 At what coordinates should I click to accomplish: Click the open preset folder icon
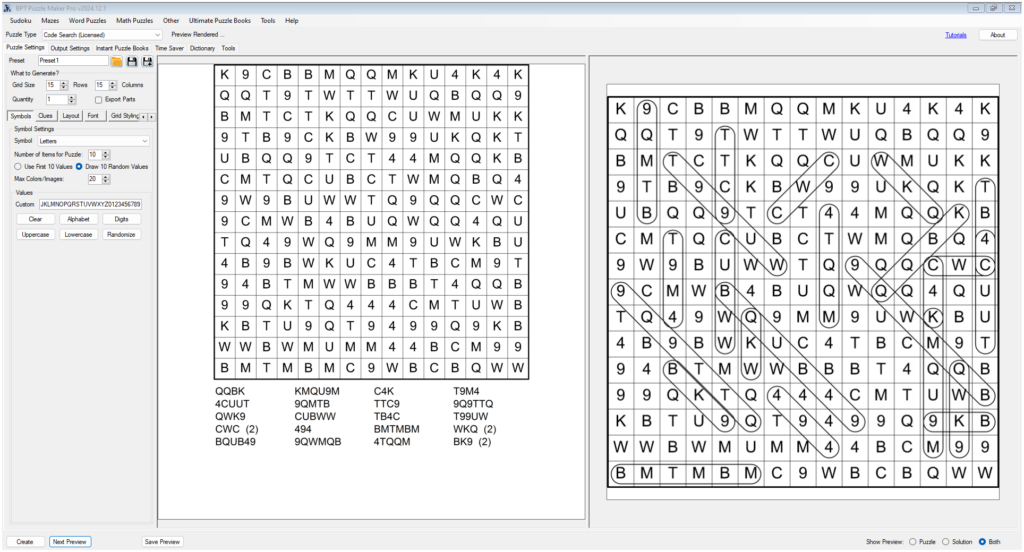[x=117, y=61]
